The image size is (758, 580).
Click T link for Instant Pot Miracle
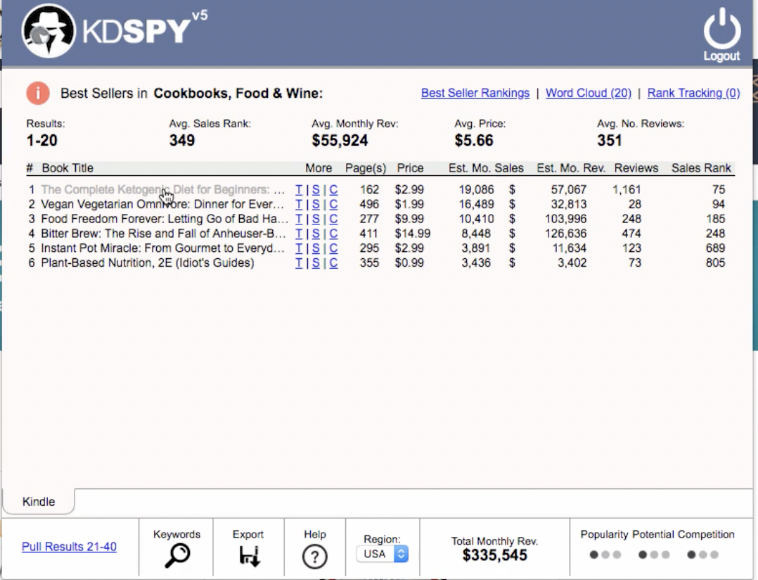pos(299,248)
